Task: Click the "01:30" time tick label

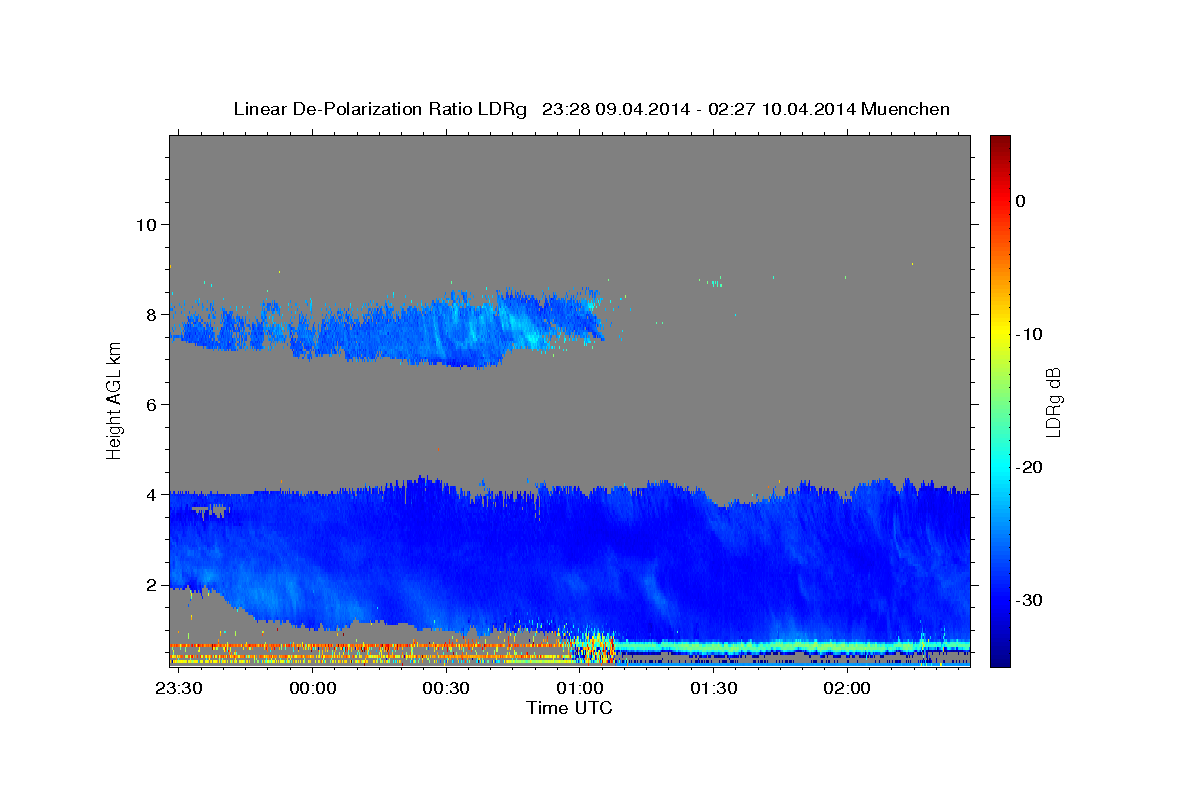Action: (x=713, y=689)
